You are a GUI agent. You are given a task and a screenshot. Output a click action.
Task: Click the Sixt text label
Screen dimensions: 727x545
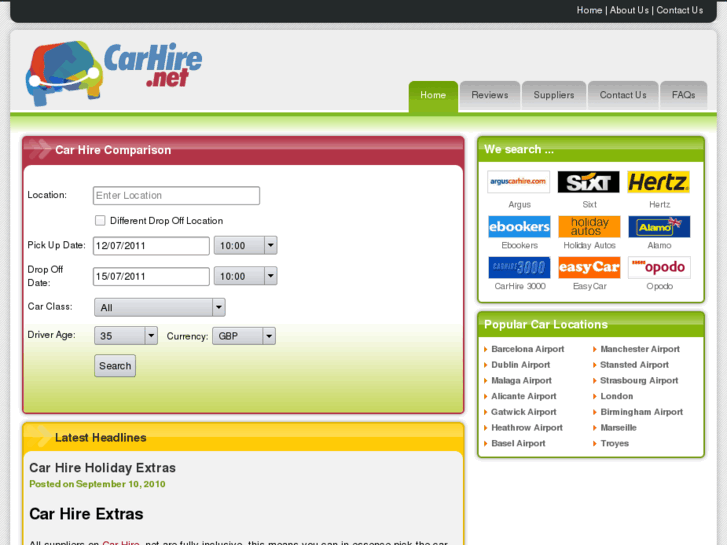[x=589, y=205]
